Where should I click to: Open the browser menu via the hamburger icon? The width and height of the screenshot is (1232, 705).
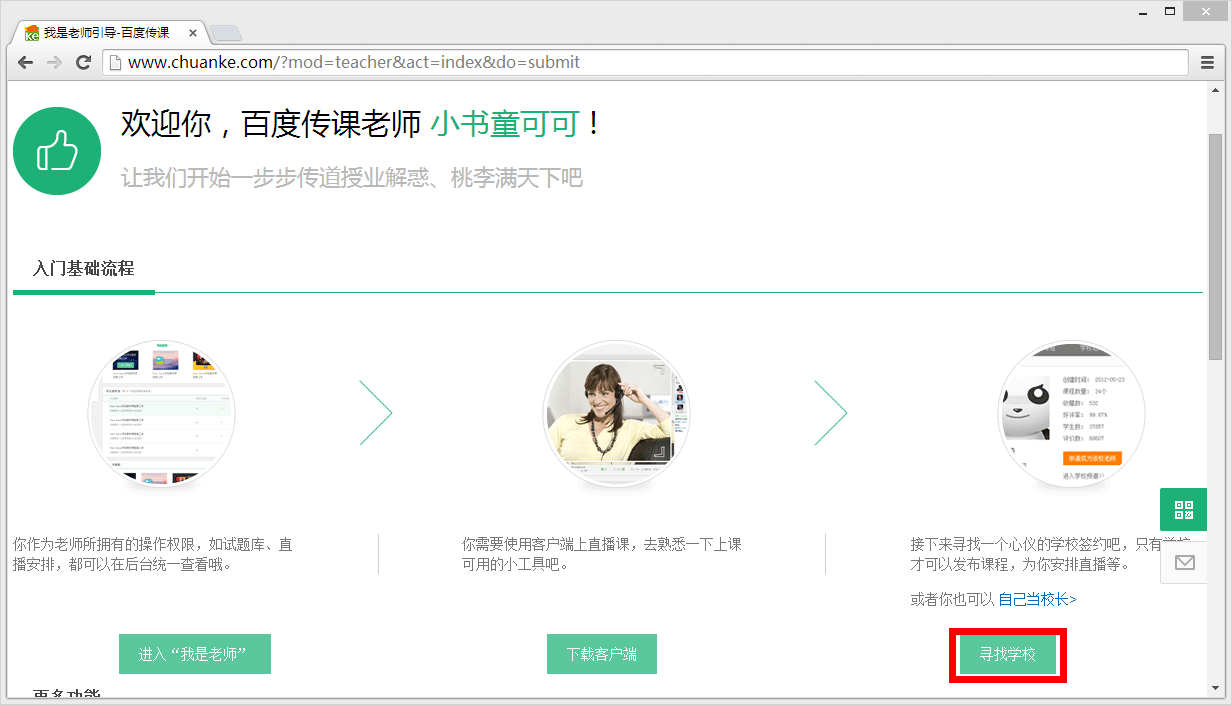[1206, 62]
